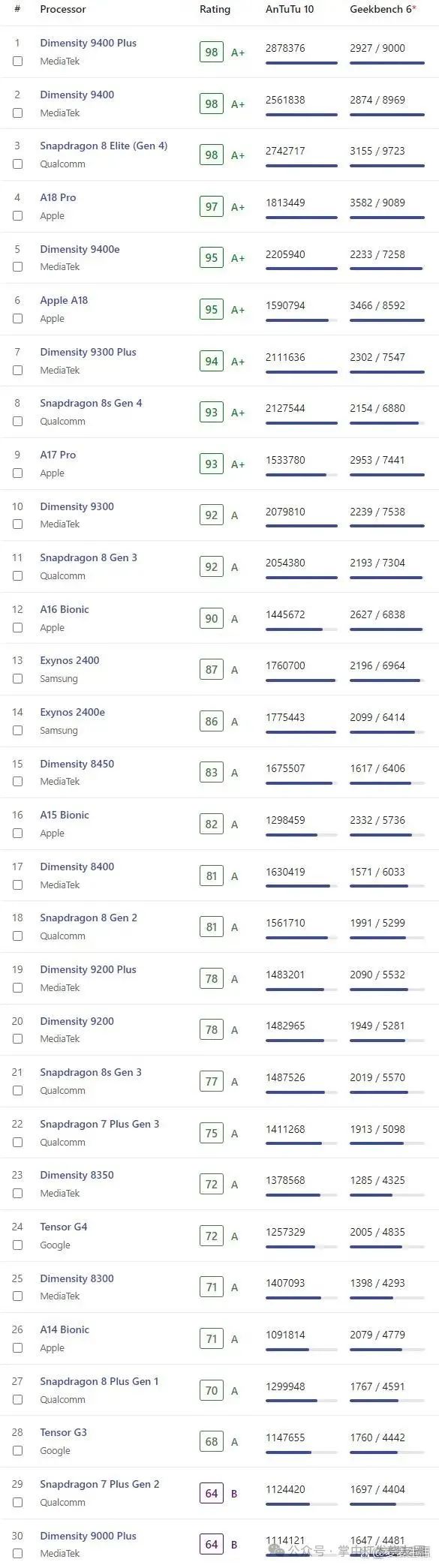Sort by the AnTuTu 10 column header
439x1568 pixels.
(x=290, y=10)
